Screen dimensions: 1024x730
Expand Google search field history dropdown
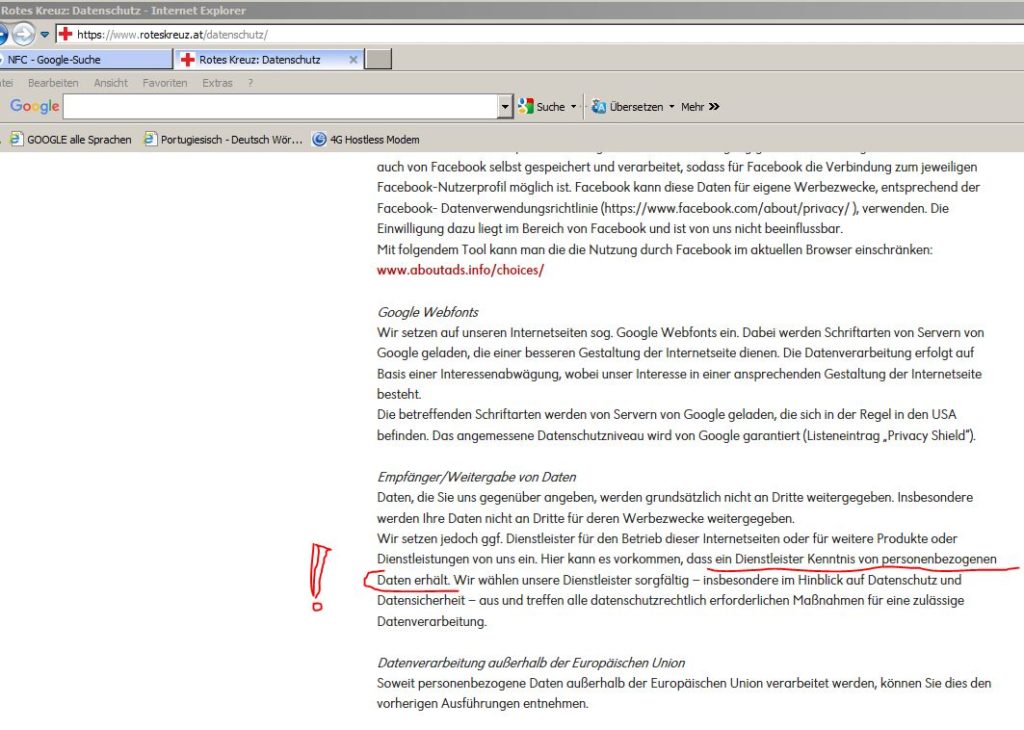505,106
